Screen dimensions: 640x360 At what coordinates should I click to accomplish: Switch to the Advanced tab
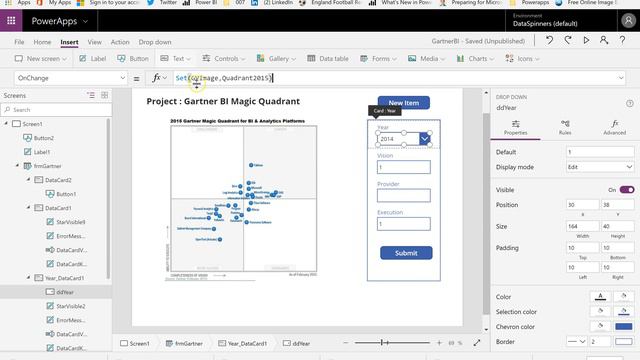(615, 127)
